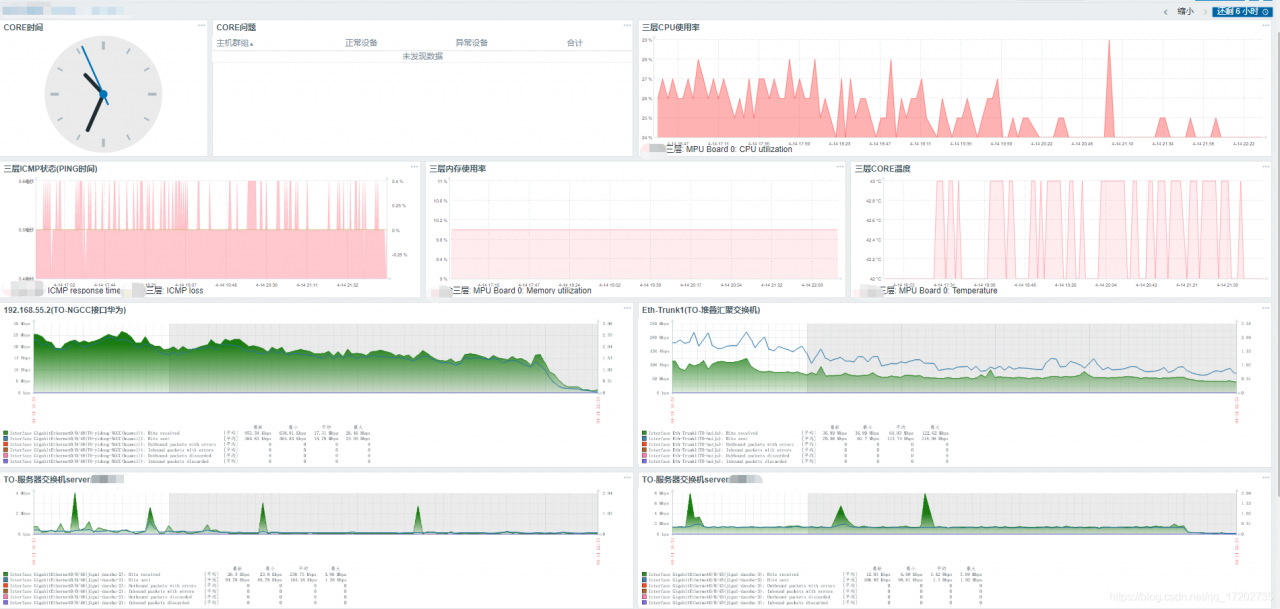Open the 三层ICMP状态 widget three-dot menu
The image size is (1280, 609).
tap(415, 166)
